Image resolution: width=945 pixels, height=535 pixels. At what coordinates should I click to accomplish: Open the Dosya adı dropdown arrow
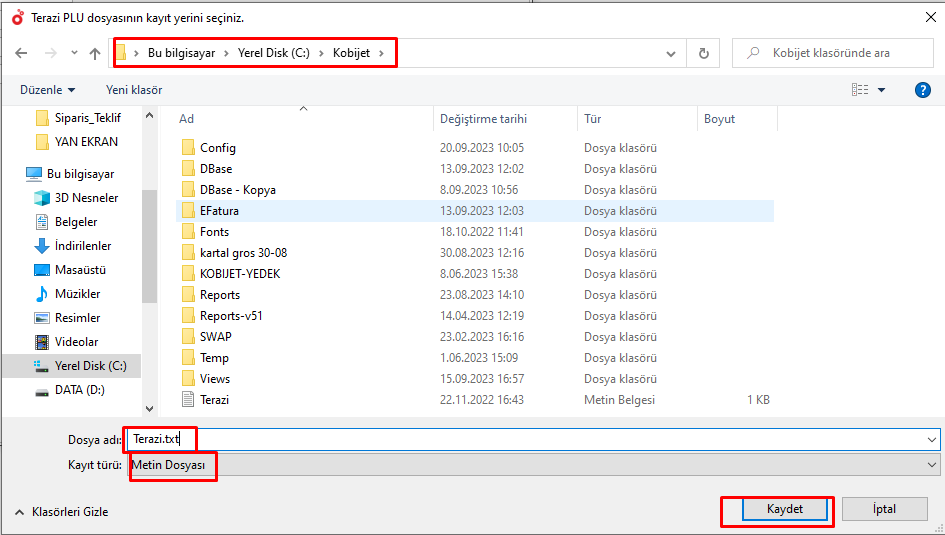[x=932, y=440]
